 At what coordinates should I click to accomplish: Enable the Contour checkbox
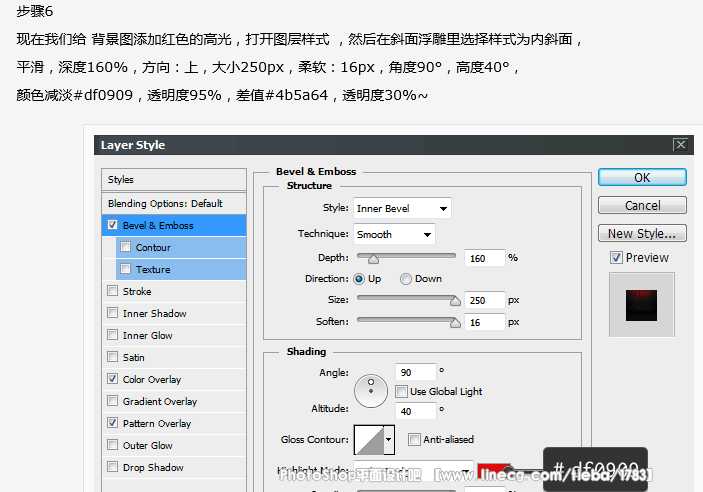coord(125,248)
